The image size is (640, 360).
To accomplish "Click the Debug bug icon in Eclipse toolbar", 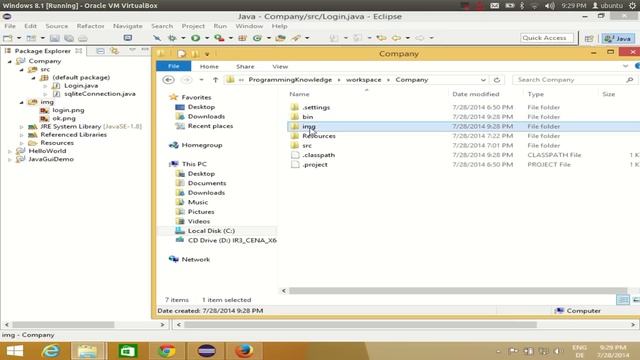I will coord(172,38).
